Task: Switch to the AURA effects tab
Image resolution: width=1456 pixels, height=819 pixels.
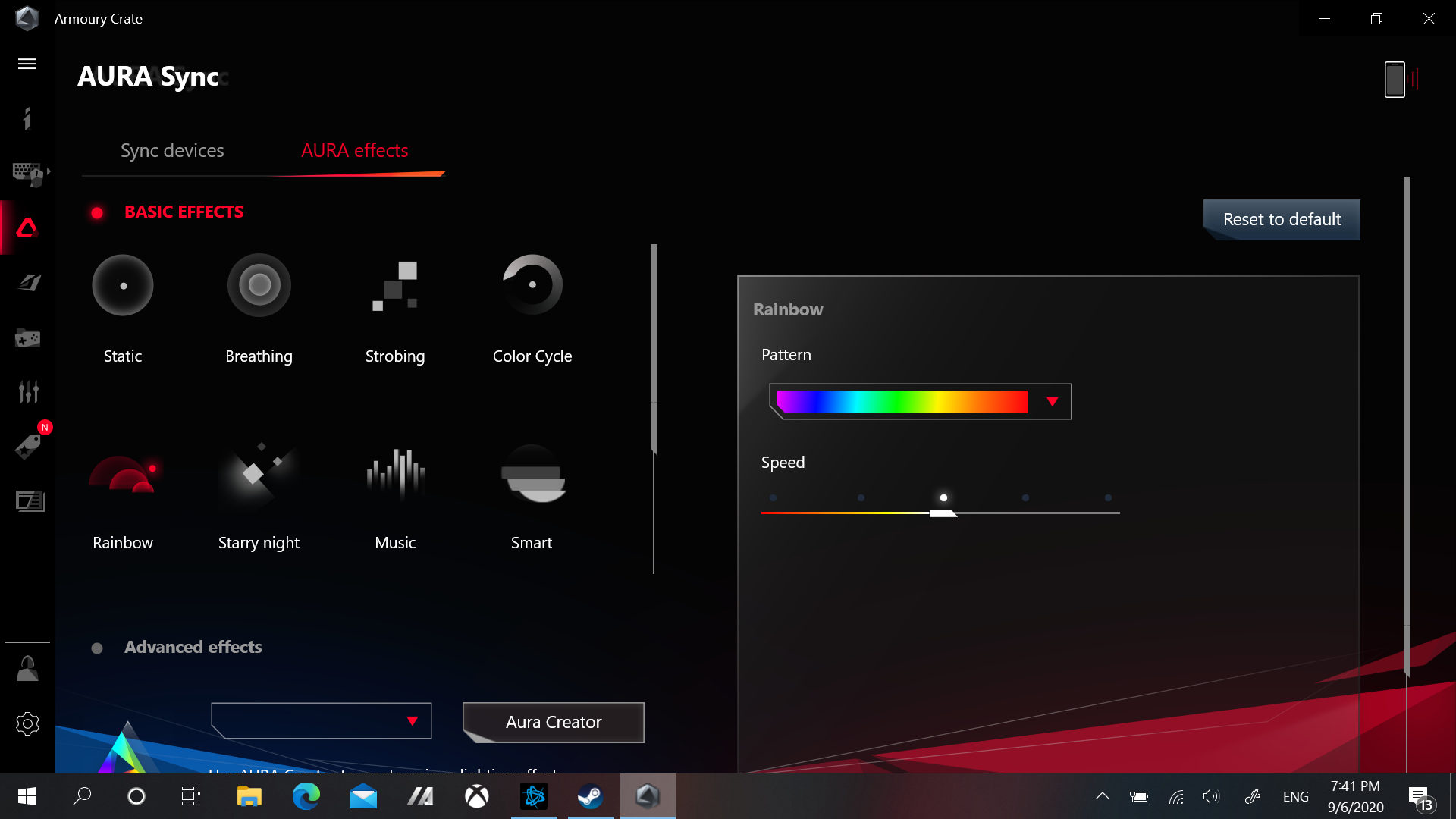Action: [x=354, y=150]
